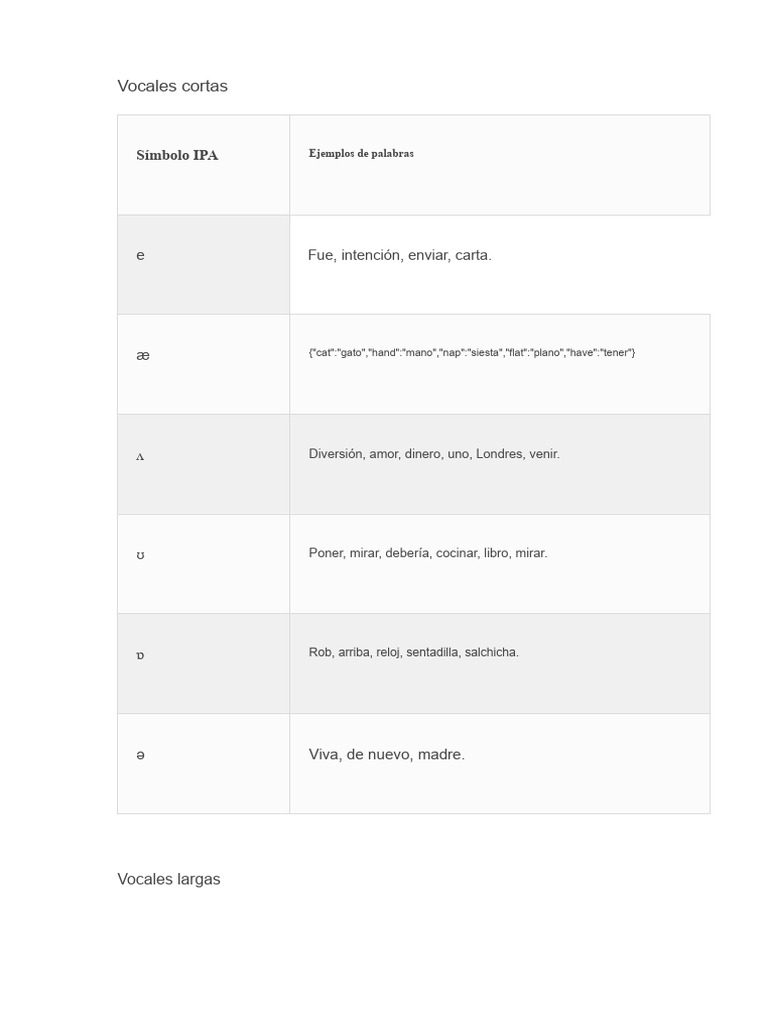Select the "Rob, arriba, reloj" example text

point(414,652)
